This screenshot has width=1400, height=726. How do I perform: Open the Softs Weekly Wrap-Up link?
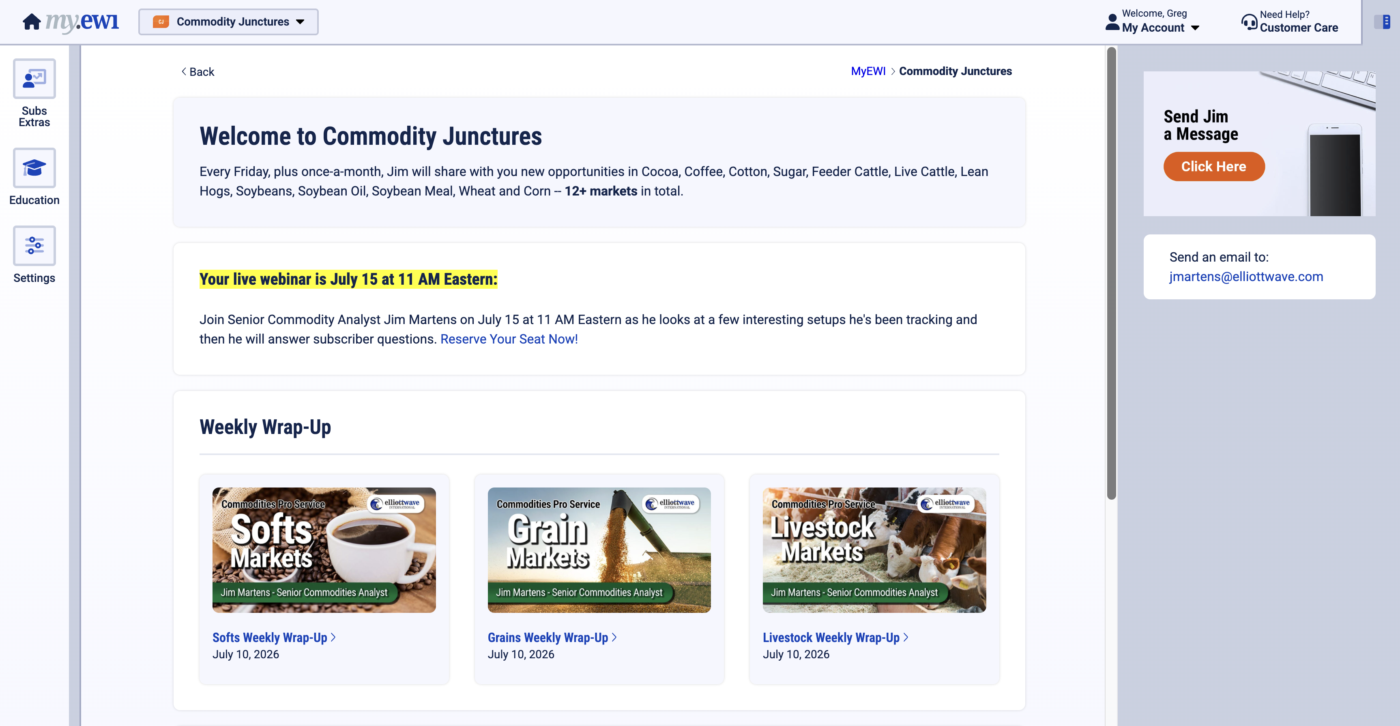coord(274,638)
